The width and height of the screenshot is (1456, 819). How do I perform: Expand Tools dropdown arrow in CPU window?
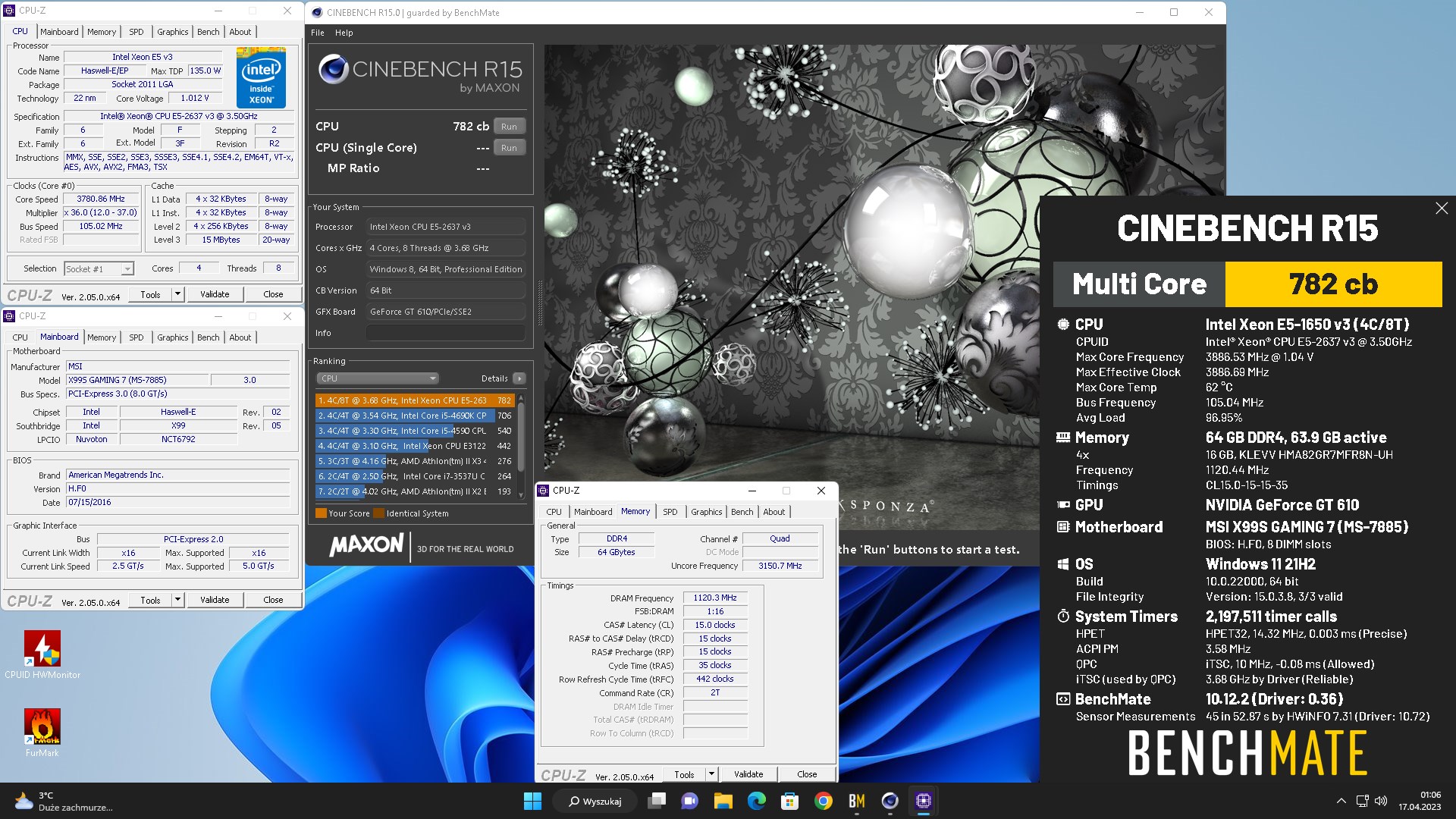coord(177,294)
